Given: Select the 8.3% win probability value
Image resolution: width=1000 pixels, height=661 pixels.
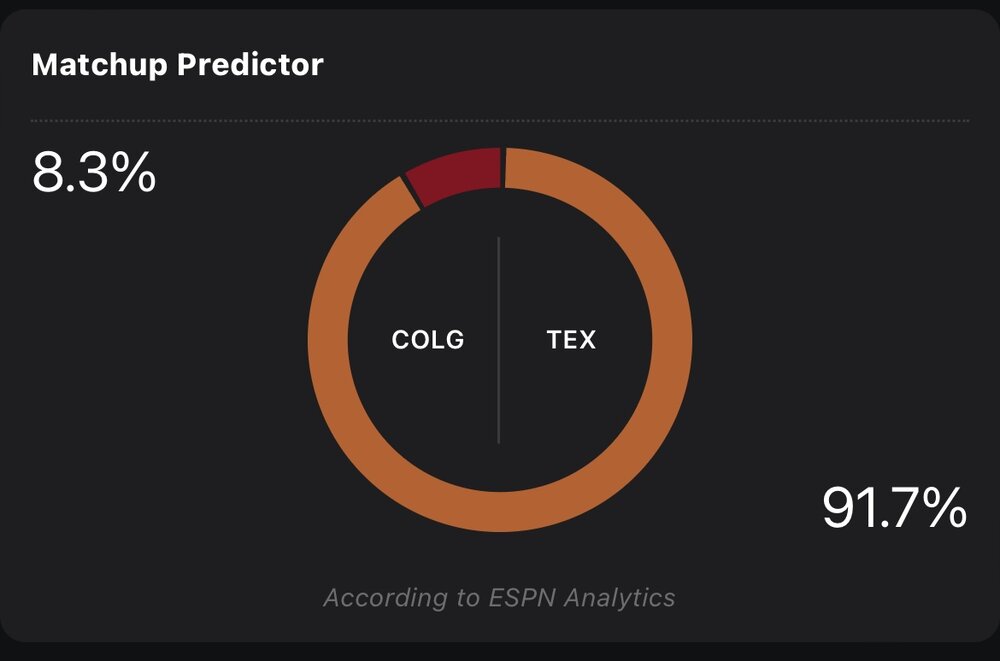Looking at the screenshot, I should click(x=94, y=172).
